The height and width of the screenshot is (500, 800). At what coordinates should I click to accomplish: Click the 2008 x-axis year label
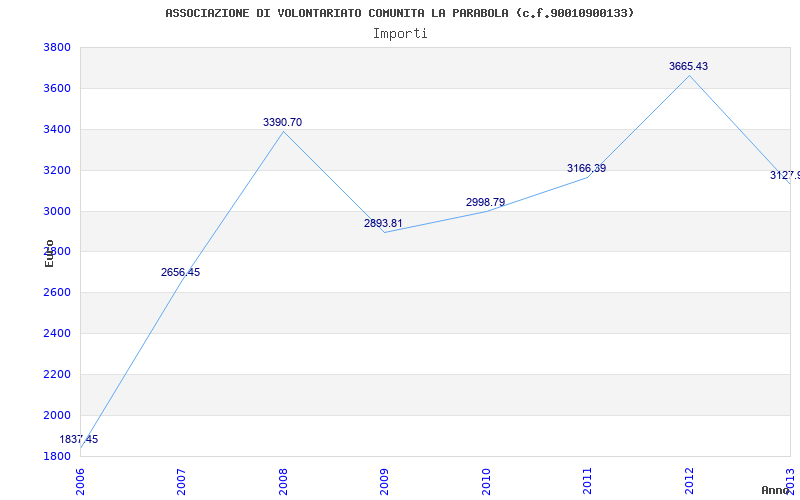coord(283,481)
